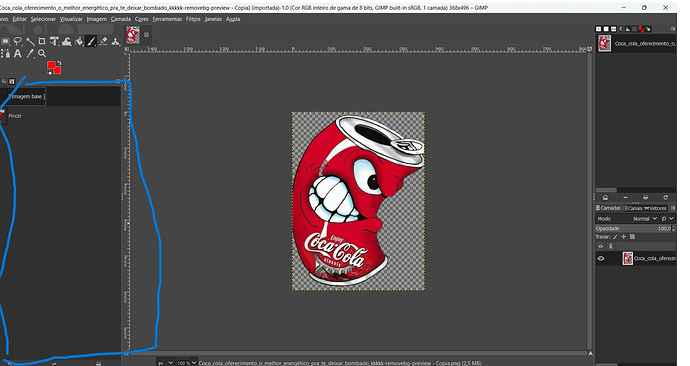Open the Editar menu
Viewport: 690px width, 366px height.
click(x=19, y=19)
